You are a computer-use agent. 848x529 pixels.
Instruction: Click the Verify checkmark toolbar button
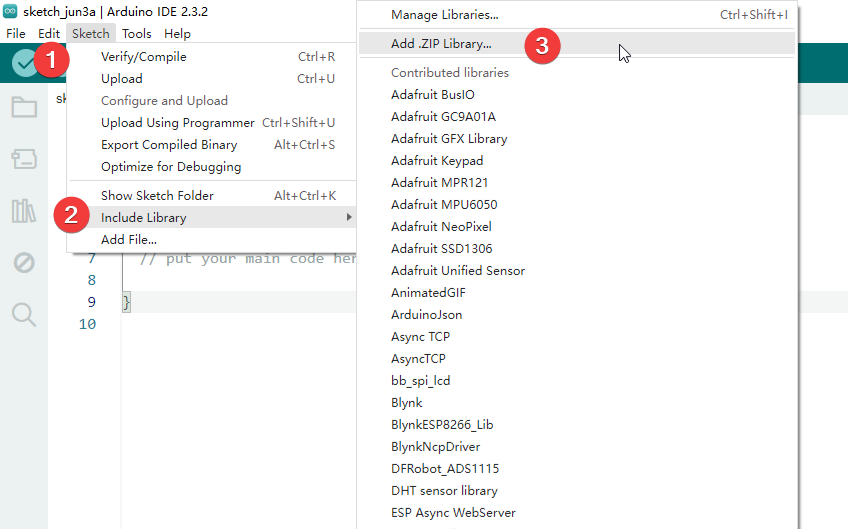click(25, 63)
